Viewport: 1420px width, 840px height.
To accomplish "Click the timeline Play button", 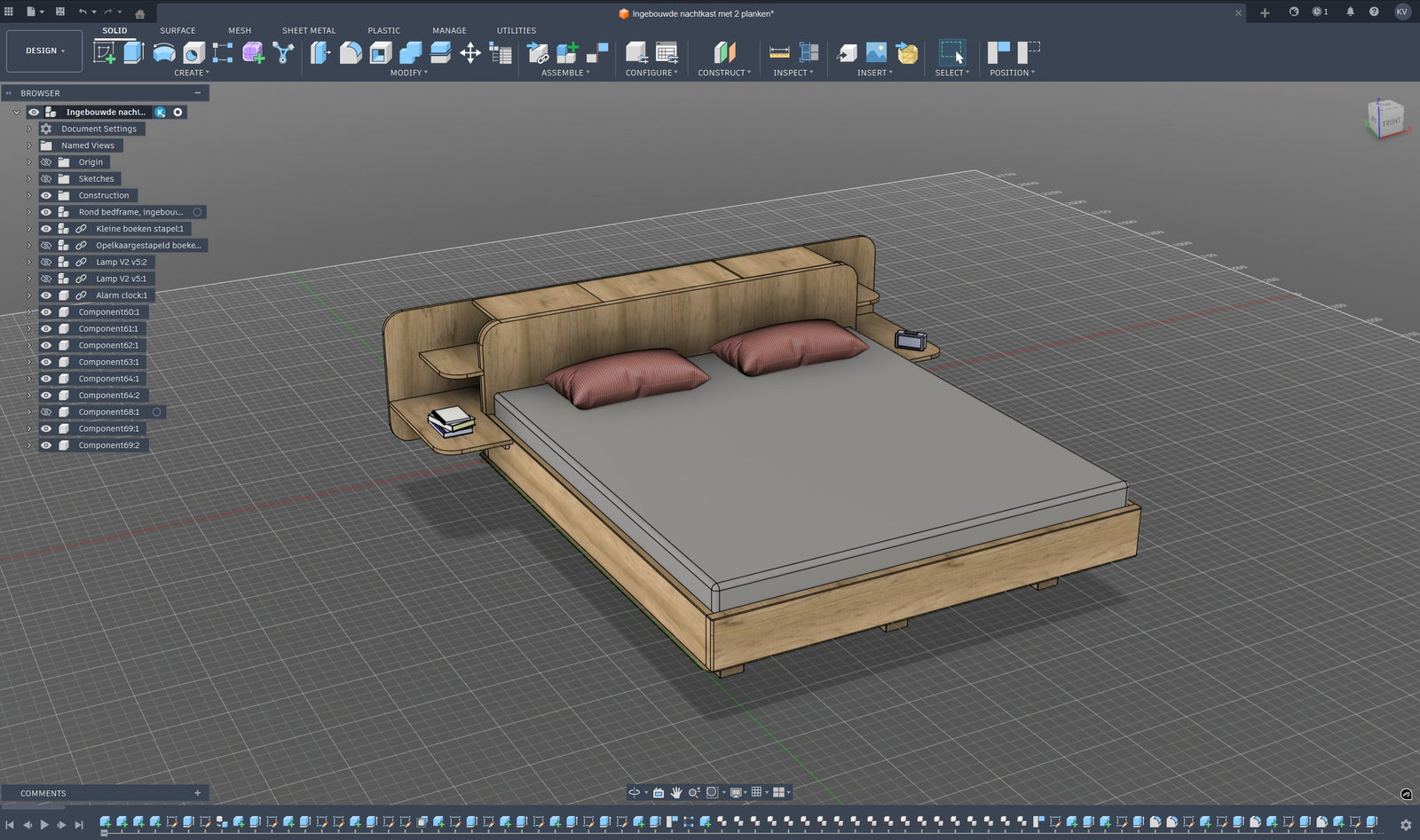I will pyautogui.click(x=44, y=825).
